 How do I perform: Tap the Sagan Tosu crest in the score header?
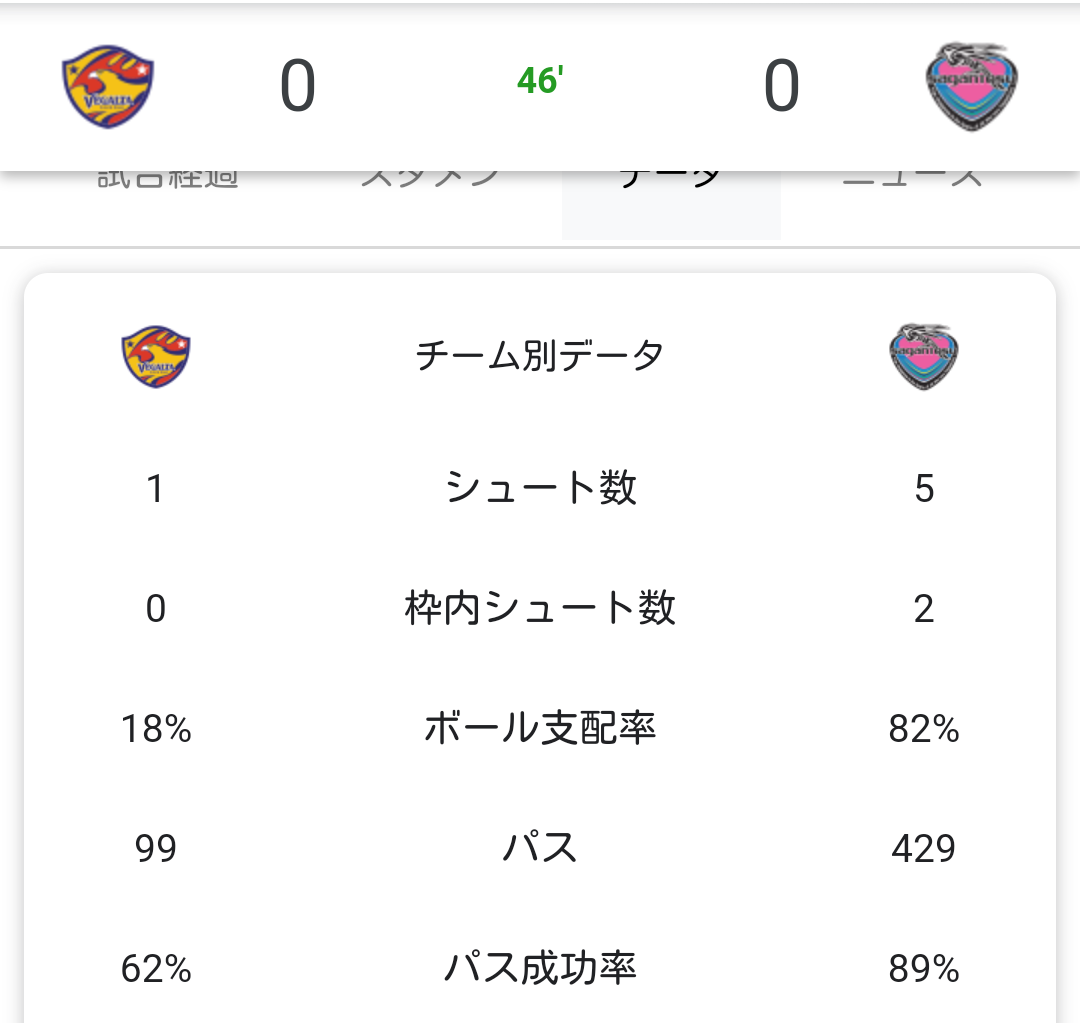(x=971, y=86)
